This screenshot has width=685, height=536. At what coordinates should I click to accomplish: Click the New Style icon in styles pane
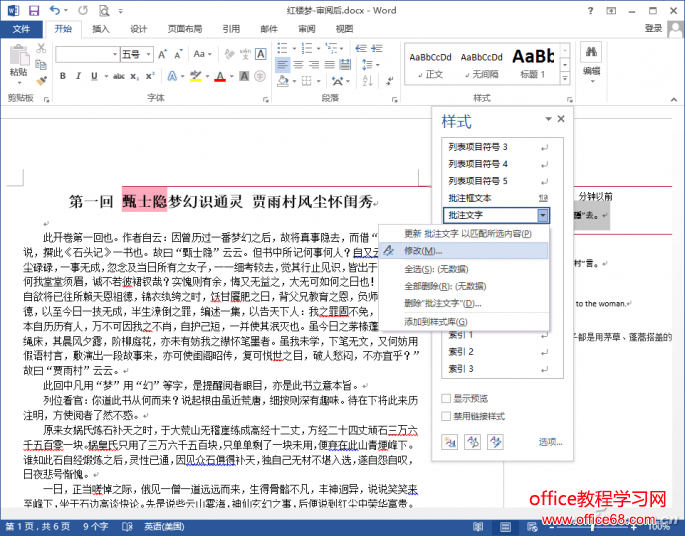[448, 441]
